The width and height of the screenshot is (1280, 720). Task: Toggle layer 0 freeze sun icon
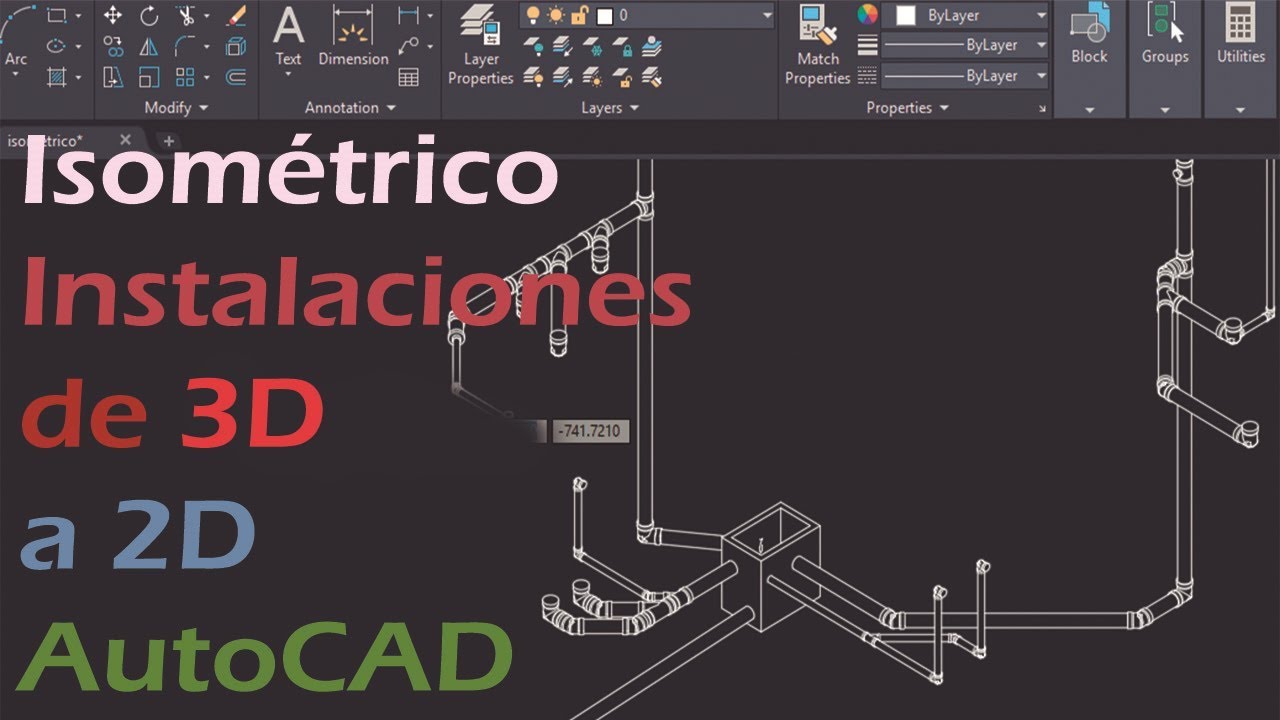pos(555,15)
